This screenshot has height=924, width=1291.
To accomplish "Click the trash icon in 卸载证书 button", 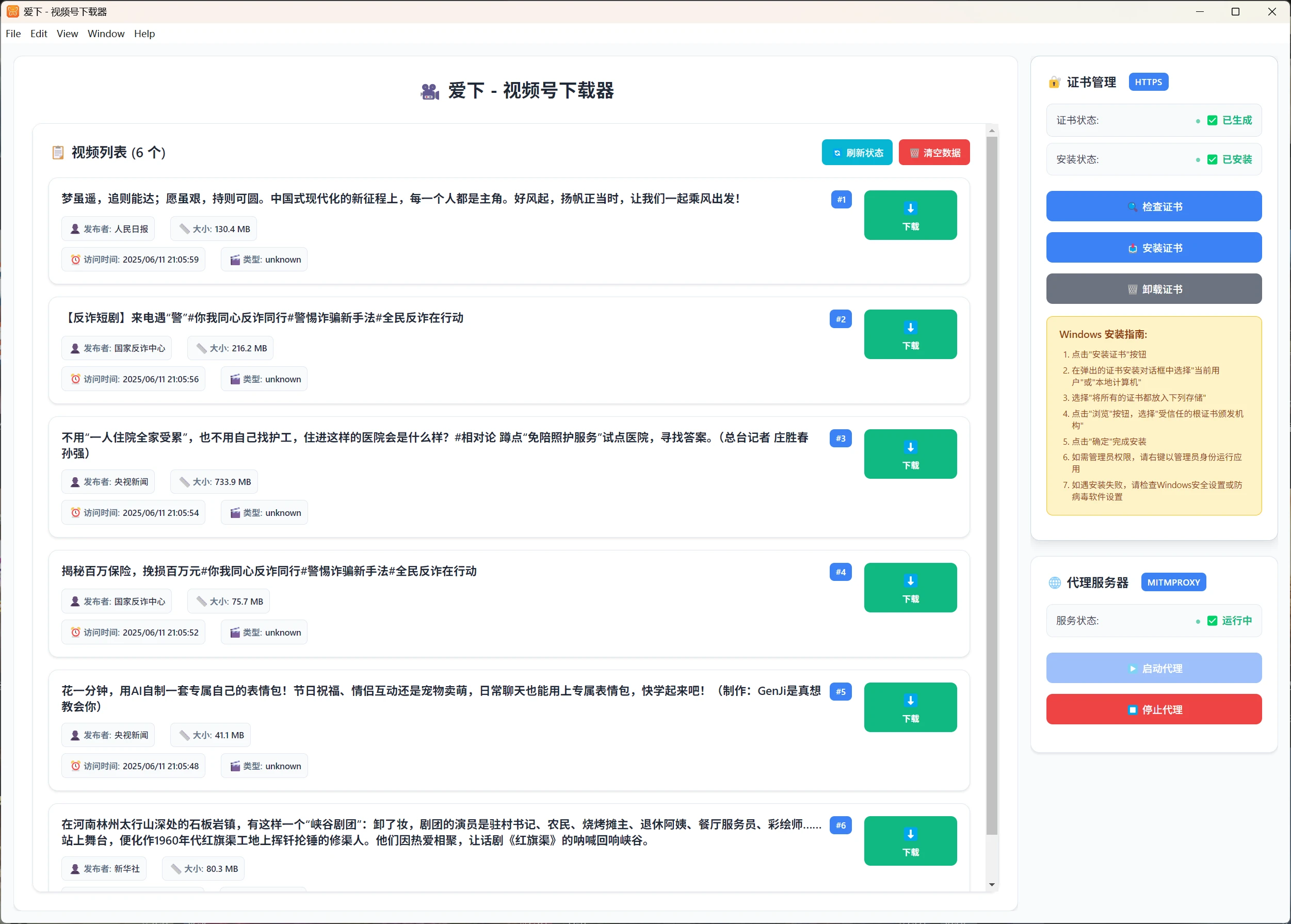I will pos(1132,289).
